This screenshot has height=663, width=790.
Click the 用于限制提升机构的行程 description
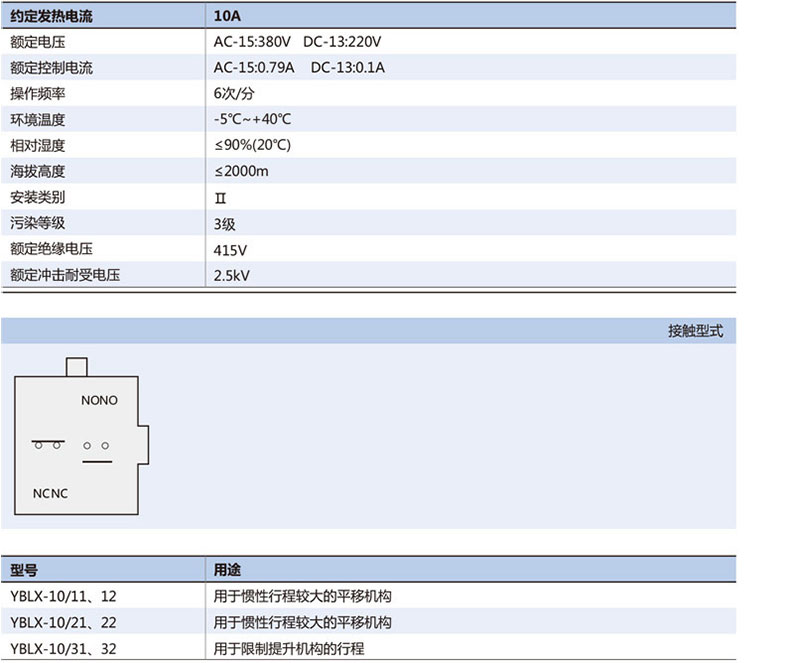coord(289,648)
